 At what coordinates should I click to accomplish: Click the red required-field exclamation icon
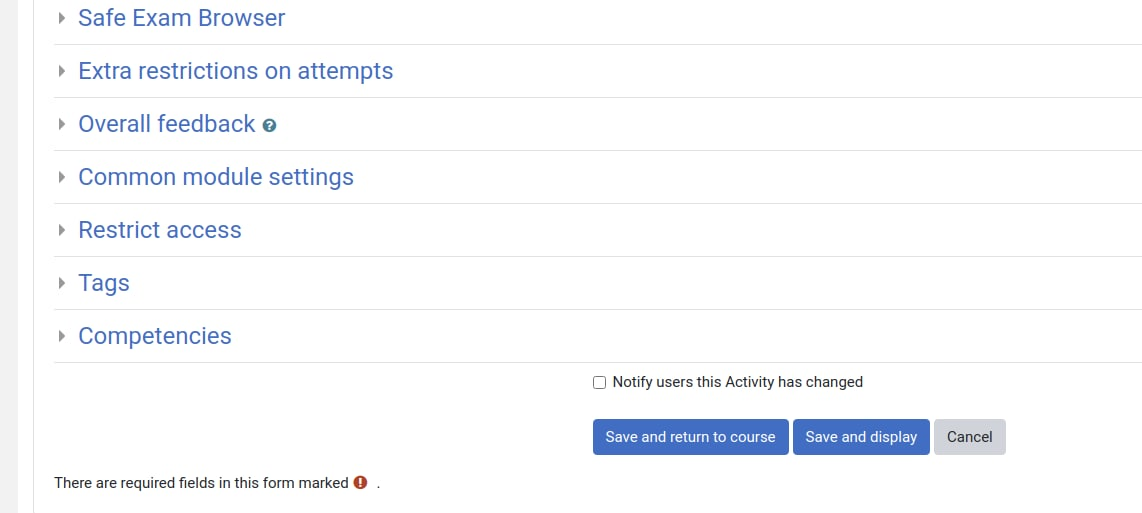(x=360, y=482)
